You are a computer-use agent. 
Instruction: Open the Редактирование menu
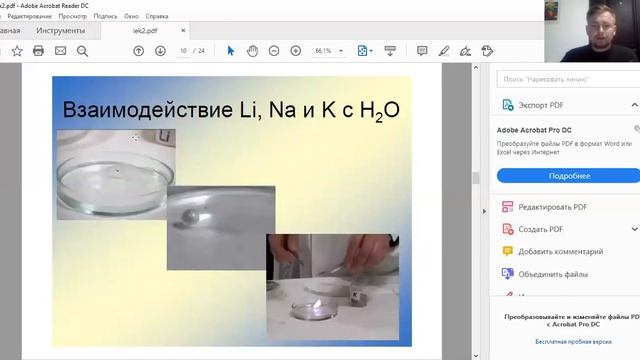(x=29, y=16)
